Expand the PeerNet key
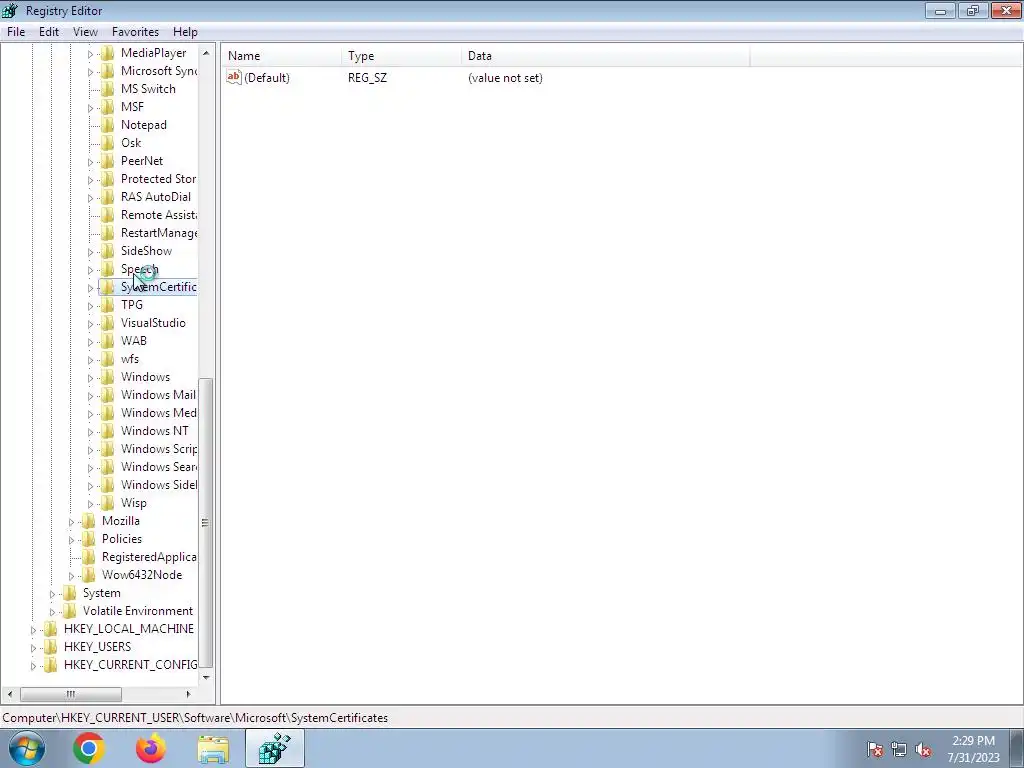This screenshot has width=1024, height=768. click(x=90, y=161)
